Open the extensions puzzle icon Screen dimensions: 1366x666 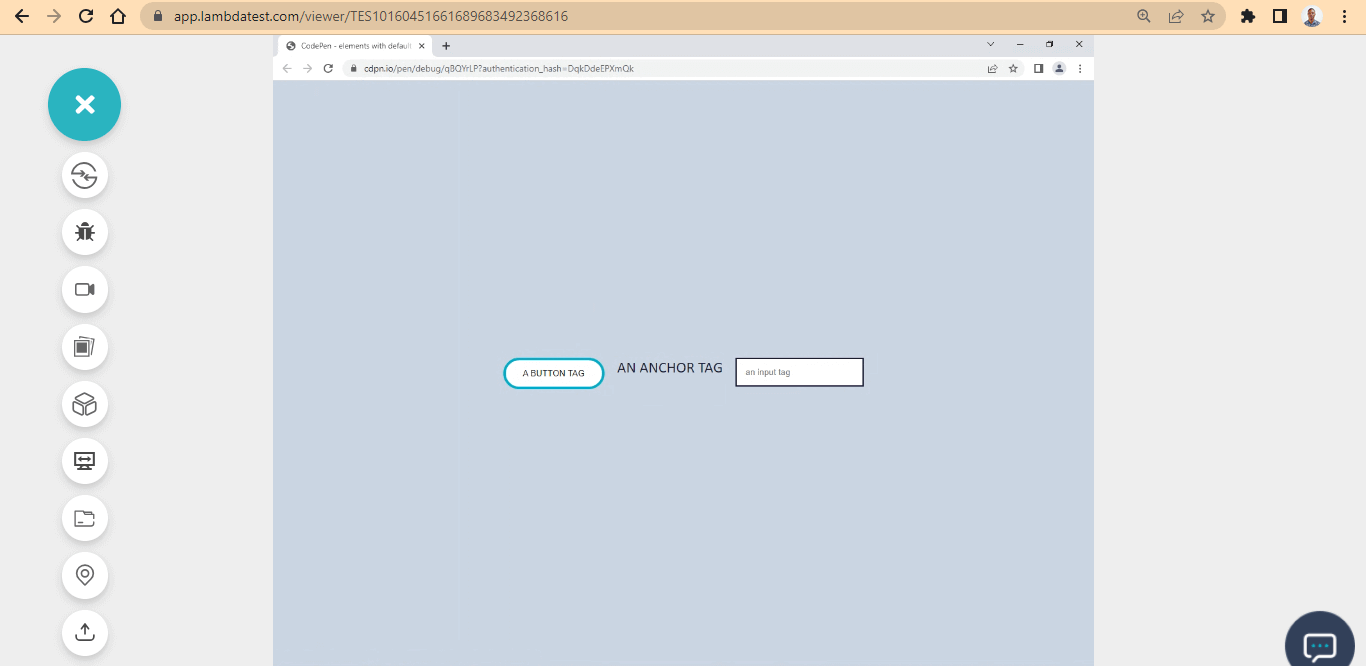click(x=1248, y=16)
